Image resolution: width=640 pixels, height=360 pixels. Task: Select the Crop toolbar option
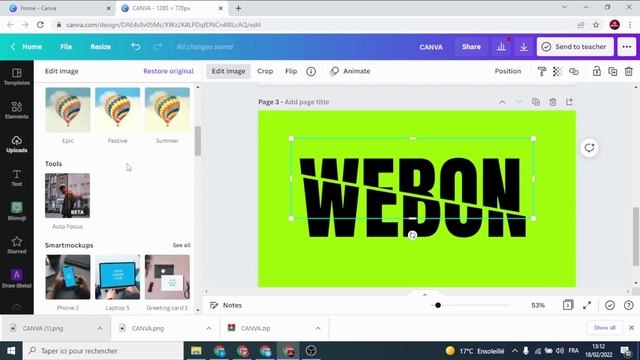[x=265, y=71]
